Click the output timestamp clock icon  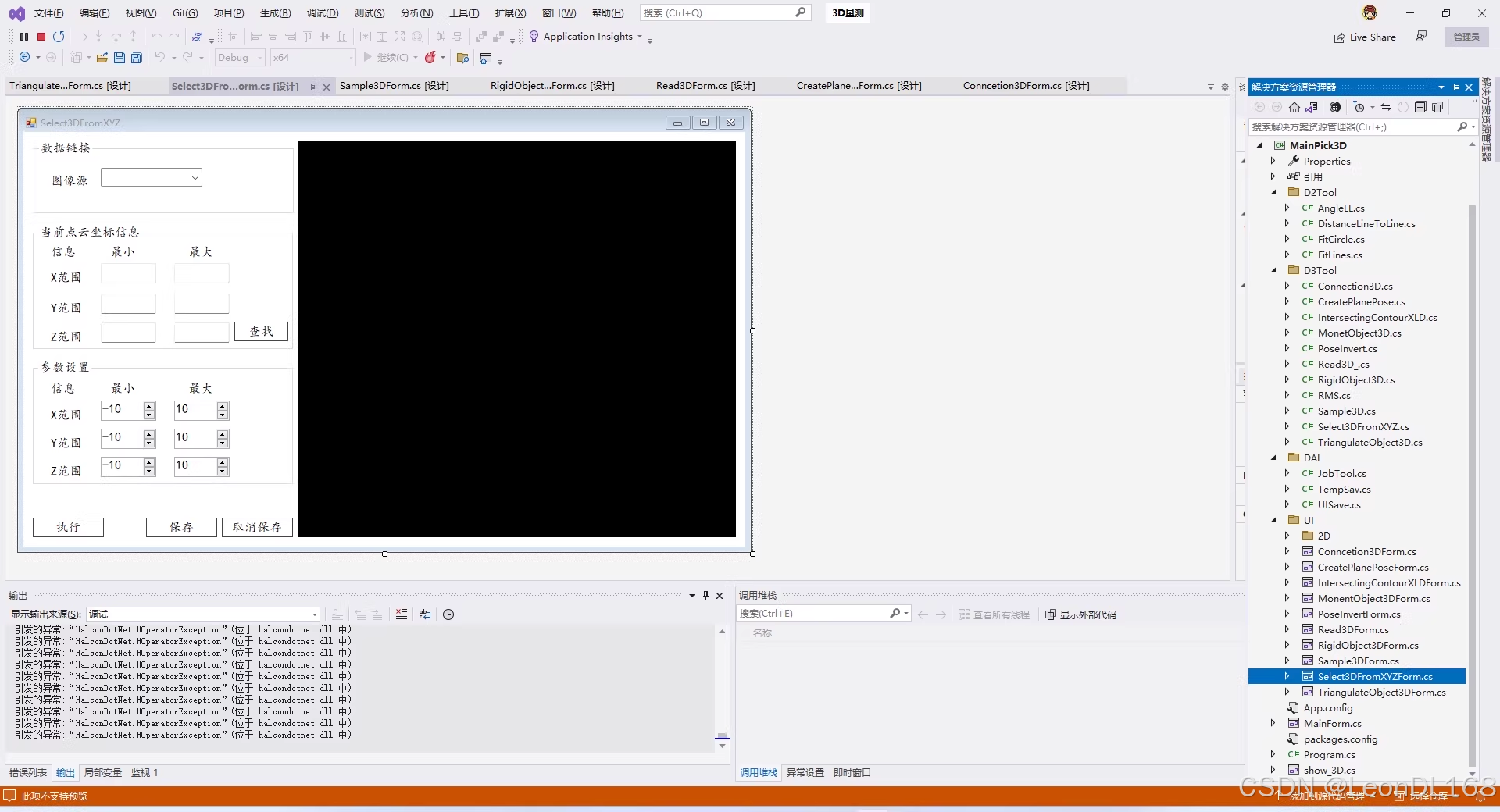(x=448, y=614)
